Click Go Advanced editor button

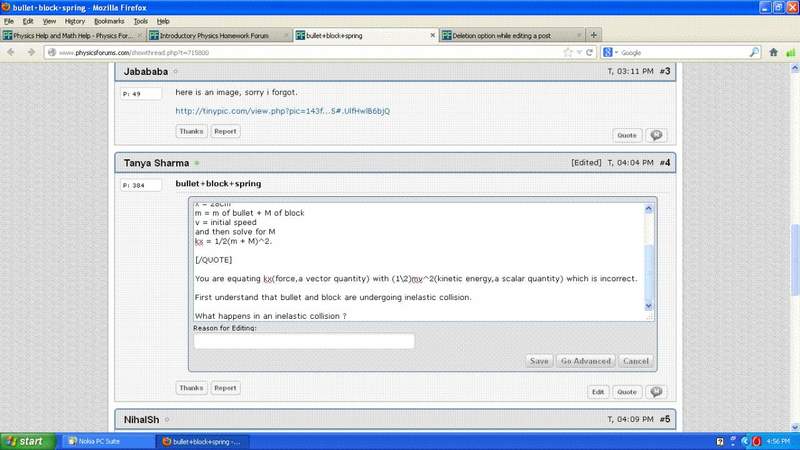click(x=586, y=361)
